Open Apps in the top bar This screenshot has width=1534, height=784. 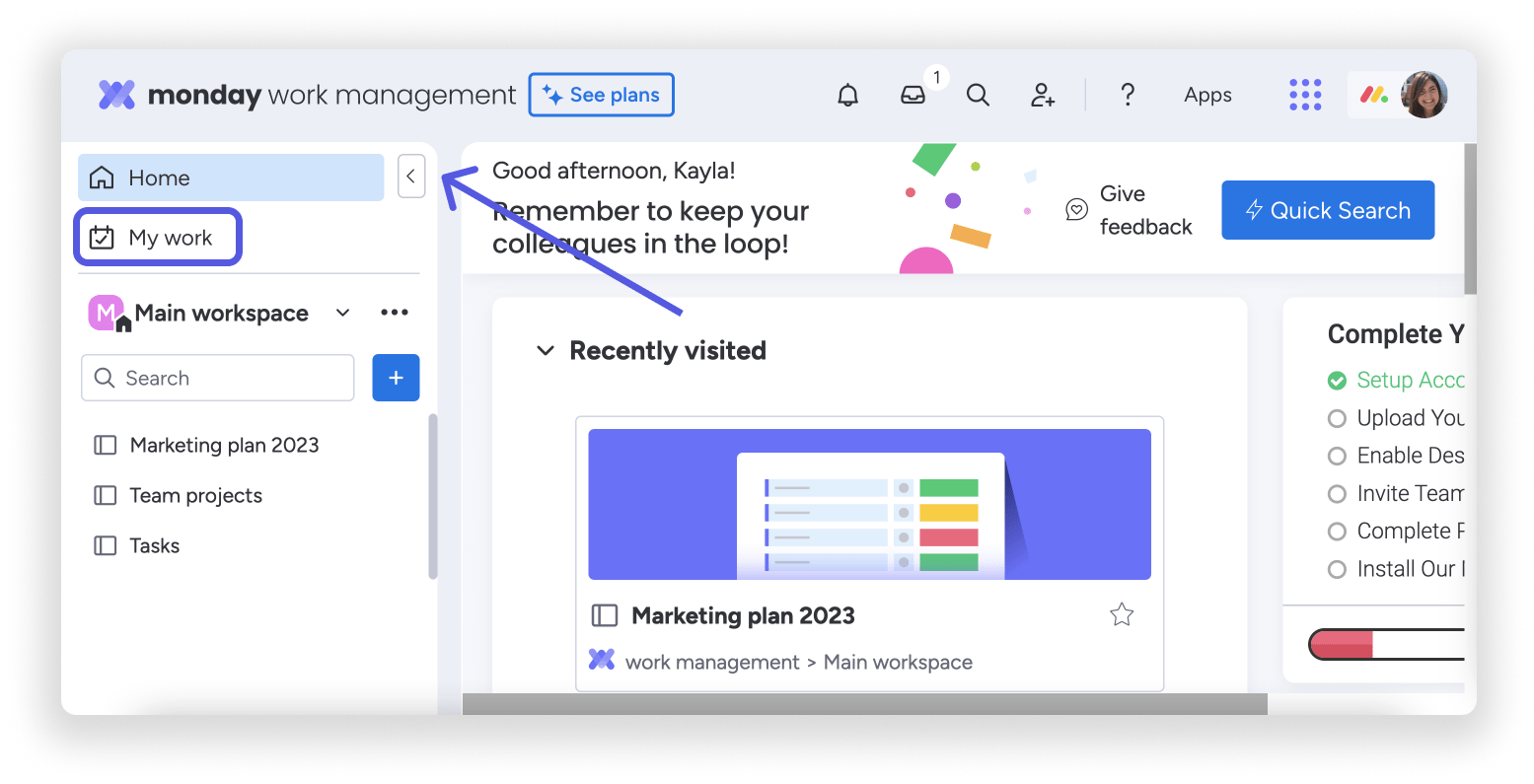coord(1207,95)
